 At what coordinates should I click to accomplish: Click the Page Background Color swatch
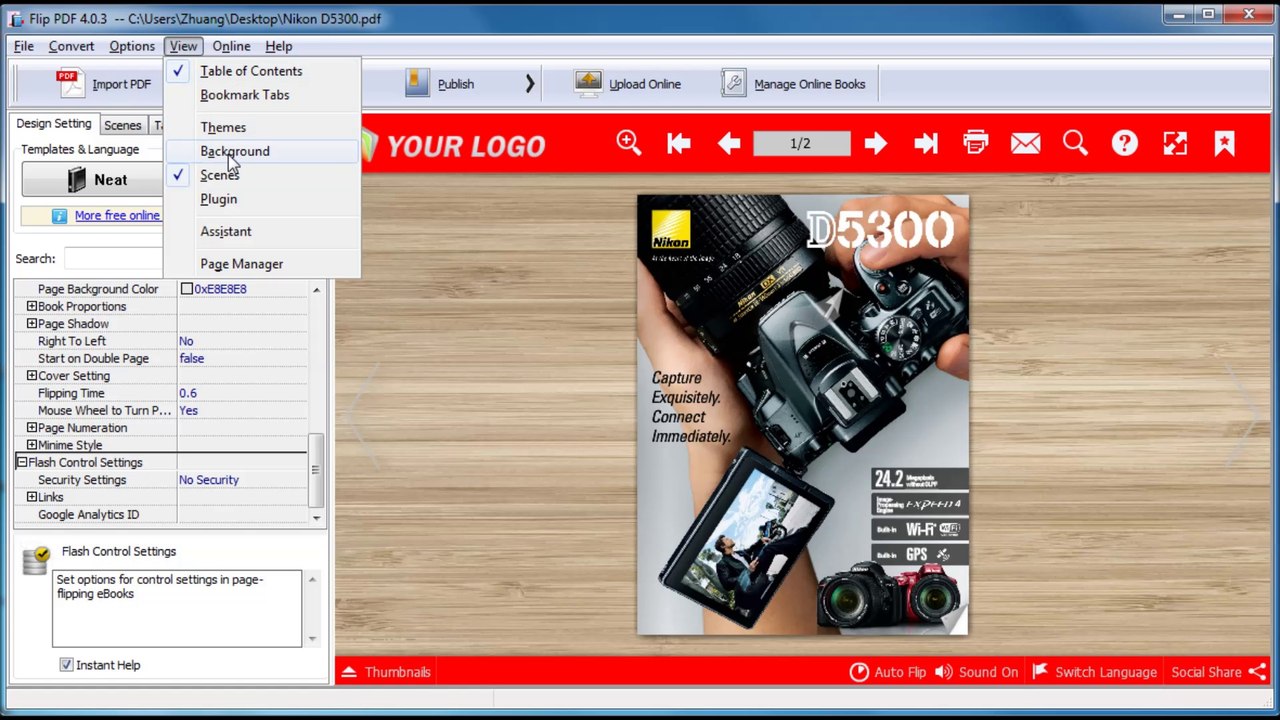click(x=186, y=289)
